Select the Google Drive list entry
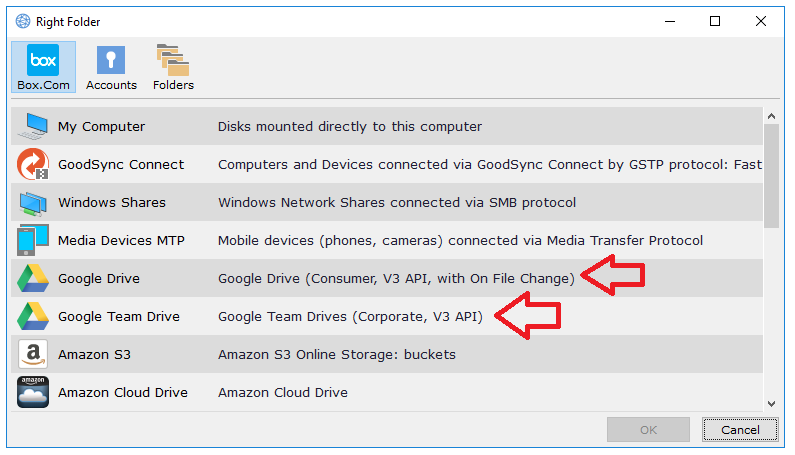 point(99,279)
